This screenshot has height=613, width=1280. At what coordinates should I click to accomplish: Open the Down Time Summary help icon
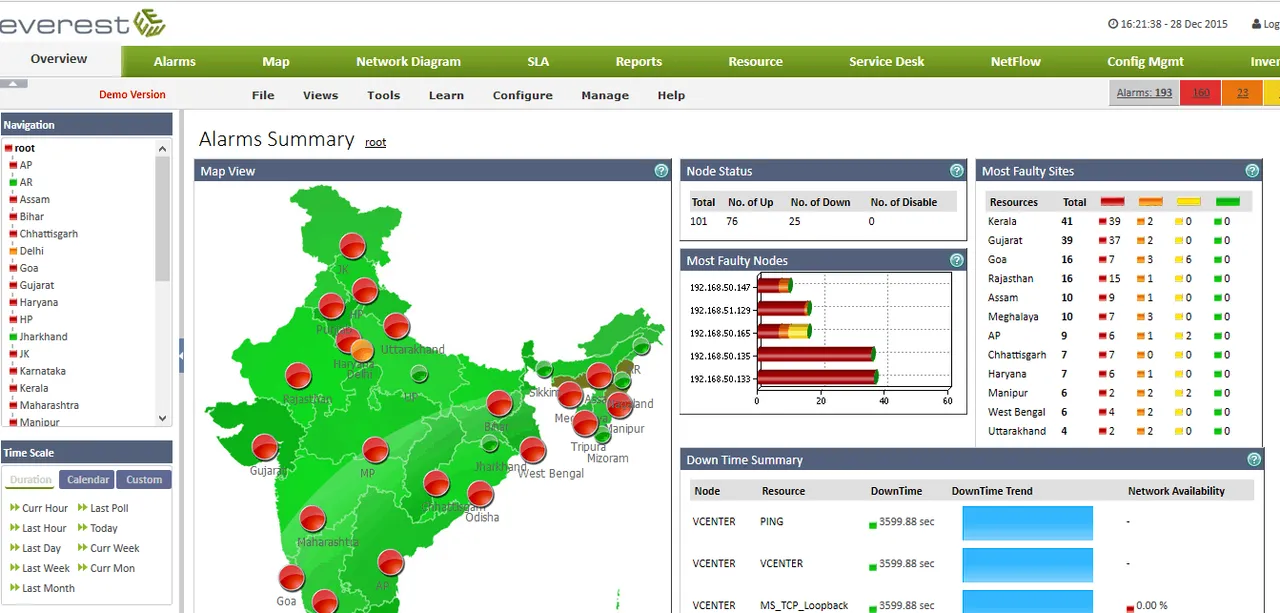tap(1254, 460)
